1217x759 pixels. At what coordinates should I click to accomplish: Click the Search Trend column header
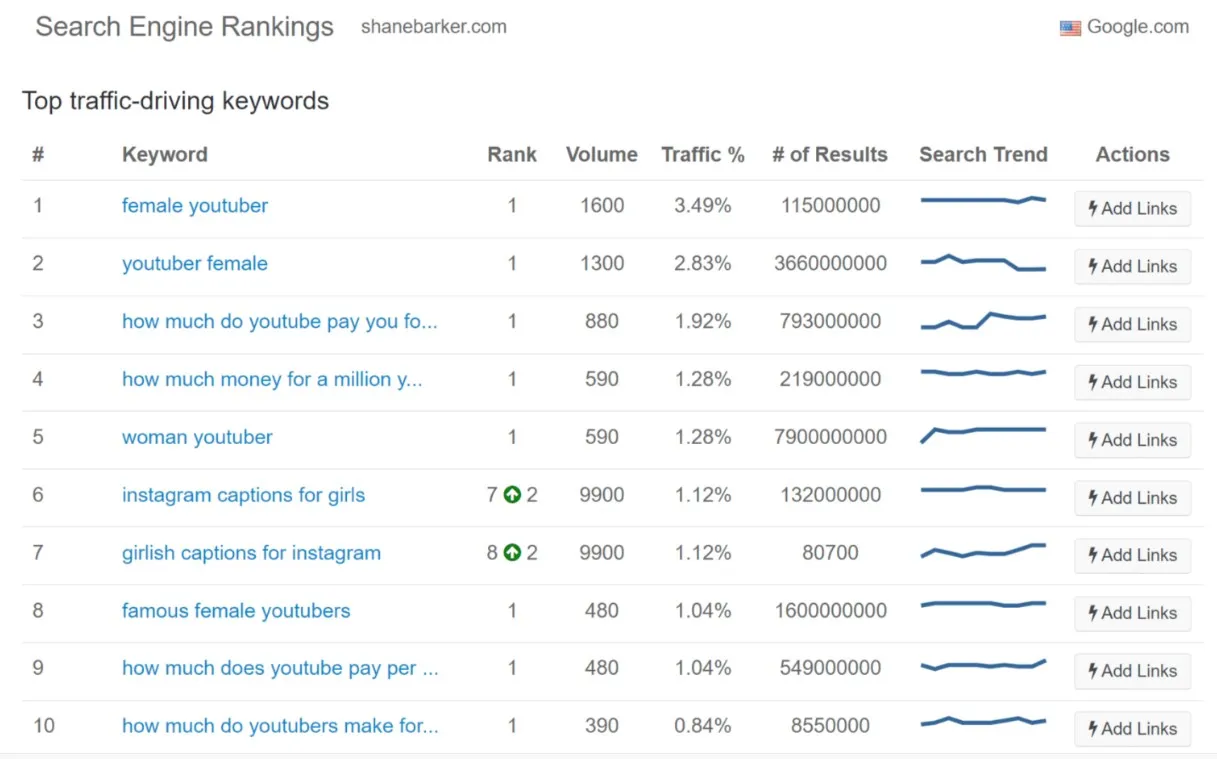(x=983, y=155)
